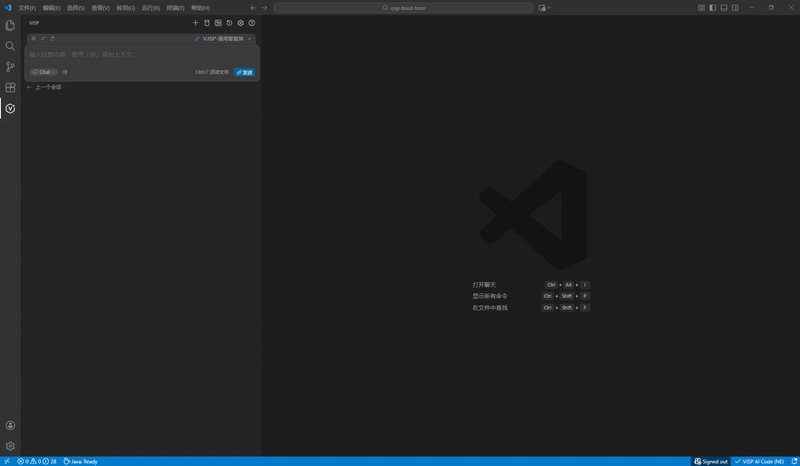Open VJSP panel settings gear
800x466 pixels.
(240, 22)
